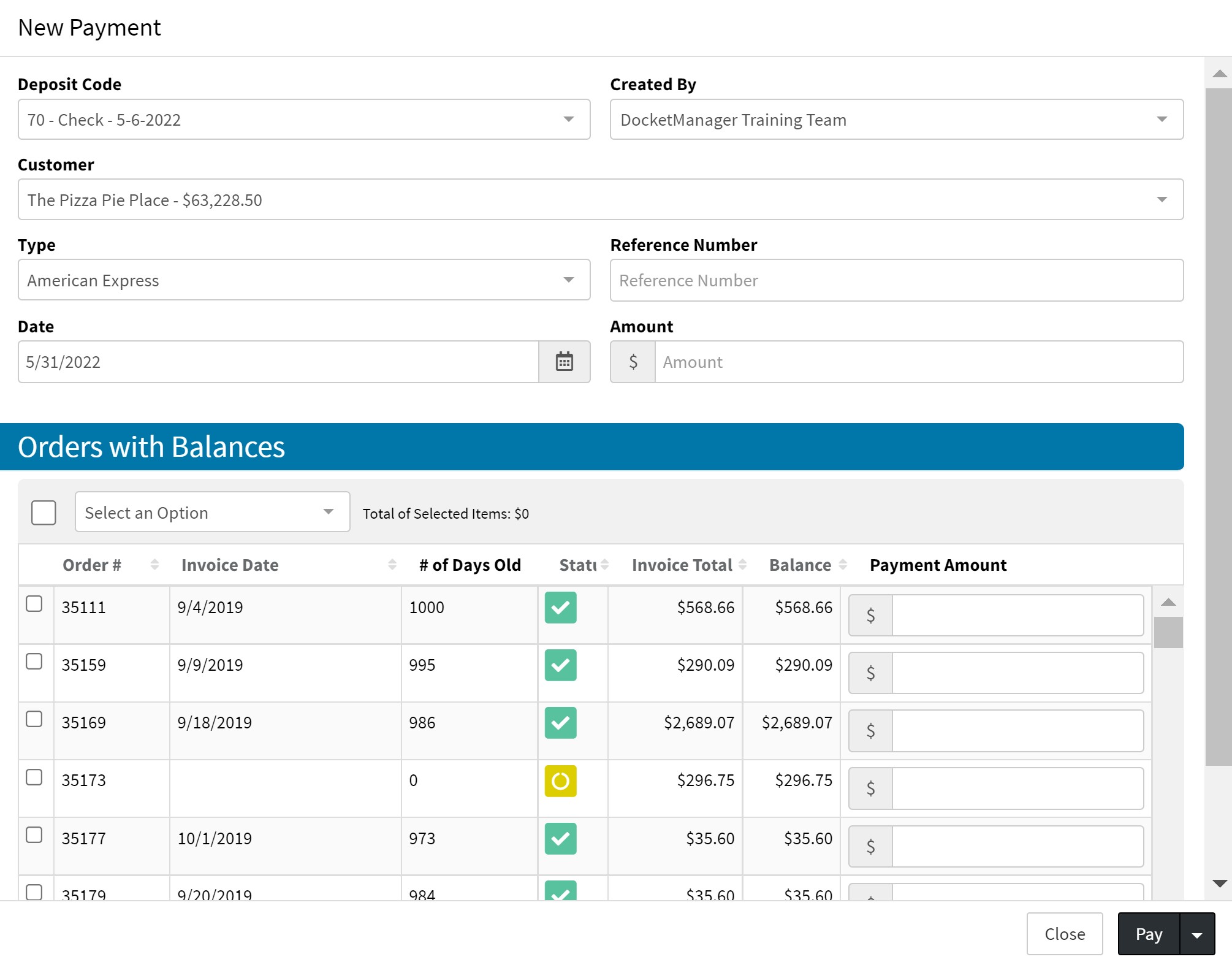1232x962 pixels.
Task: Sort by Balance column arrows
Action: (x=843, y=565)
